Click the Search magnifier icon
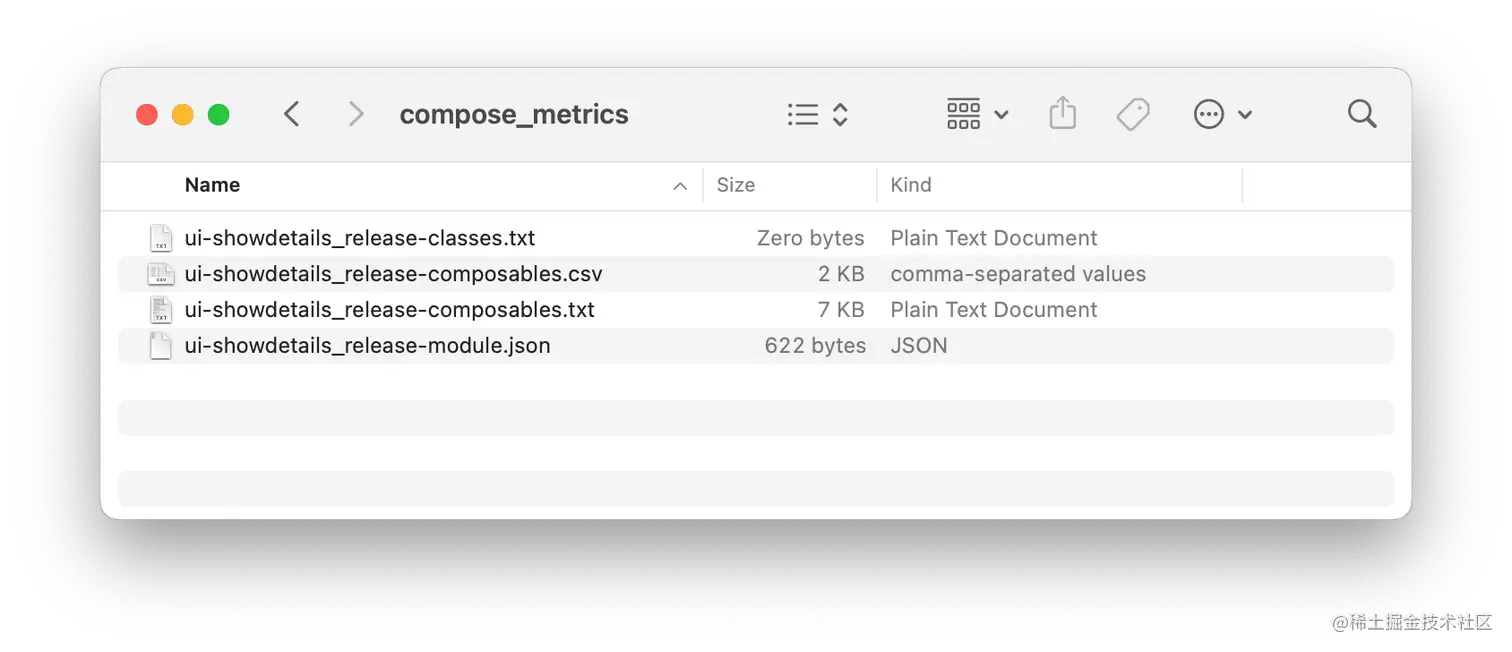 pyautogui.click(x=1361, y=113)
